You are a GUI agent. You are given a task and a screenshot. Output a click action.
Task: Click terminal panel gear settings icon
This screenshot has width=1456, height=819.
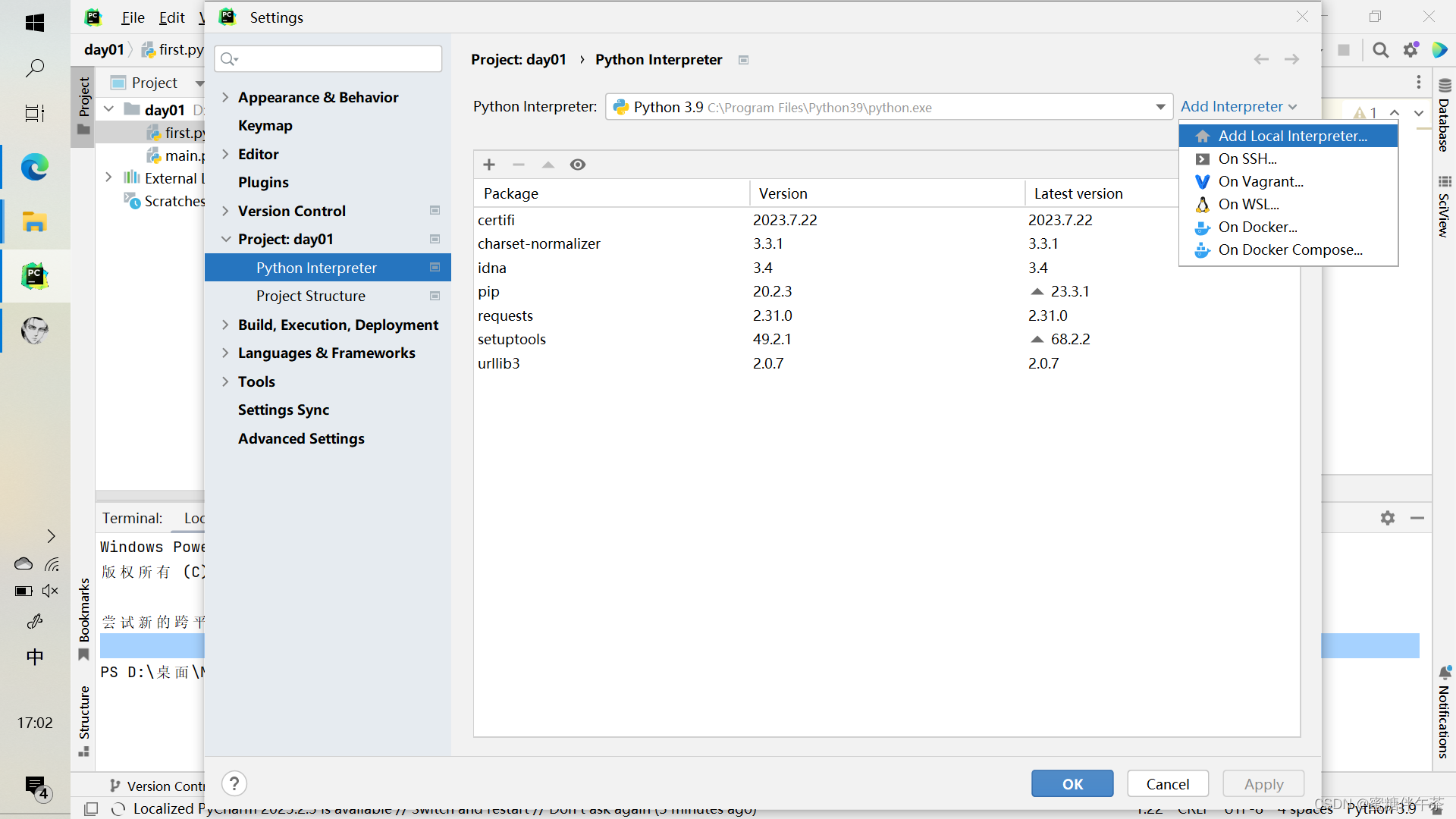pyautogui.click(x=1388, y=518)
